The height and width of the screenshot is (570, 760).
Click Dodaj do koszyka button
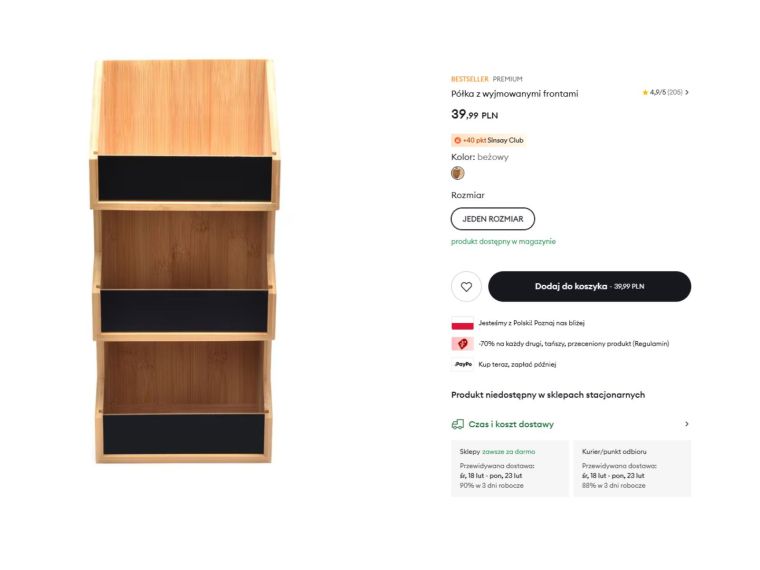click(x=589, y=287)
